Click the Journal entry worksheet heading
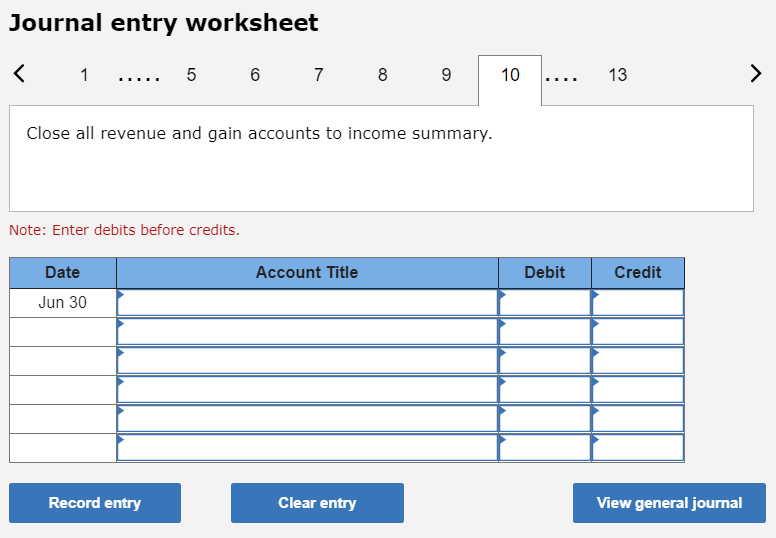This screenshot has width=776, height=538. click(163, 23)
